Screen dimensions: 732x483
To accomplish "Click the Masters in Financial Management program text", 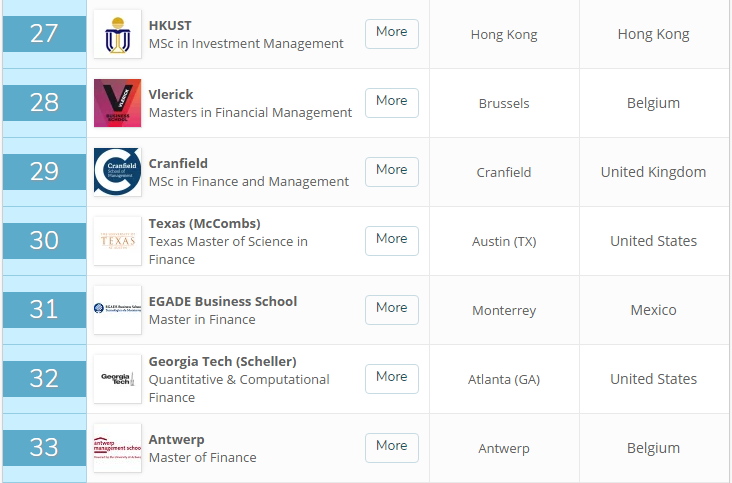I will pyautogui.click(x=250, y=113).
